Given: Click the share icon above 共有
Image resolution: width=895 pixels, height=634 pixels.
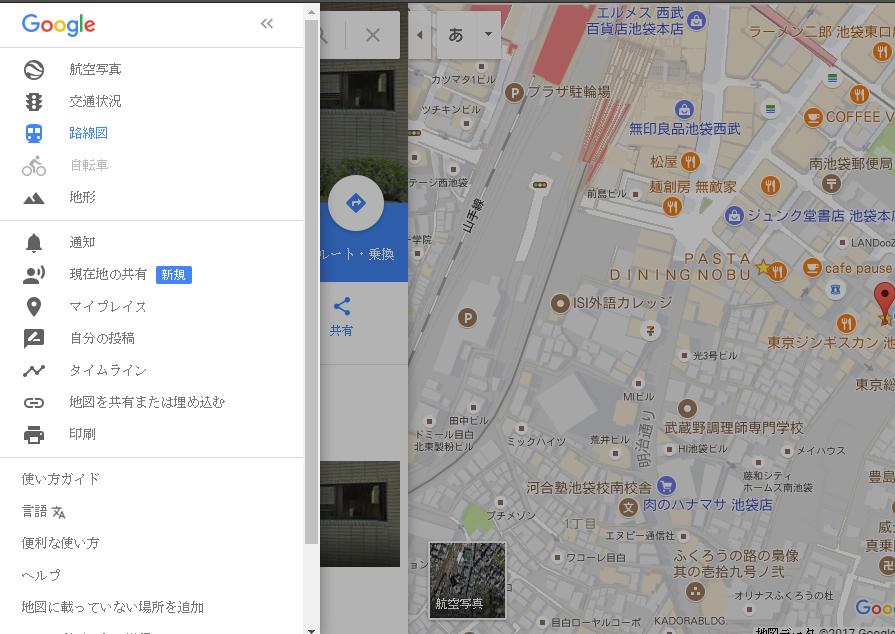Looking at the screenshot, I should click(x=341, y=306).
